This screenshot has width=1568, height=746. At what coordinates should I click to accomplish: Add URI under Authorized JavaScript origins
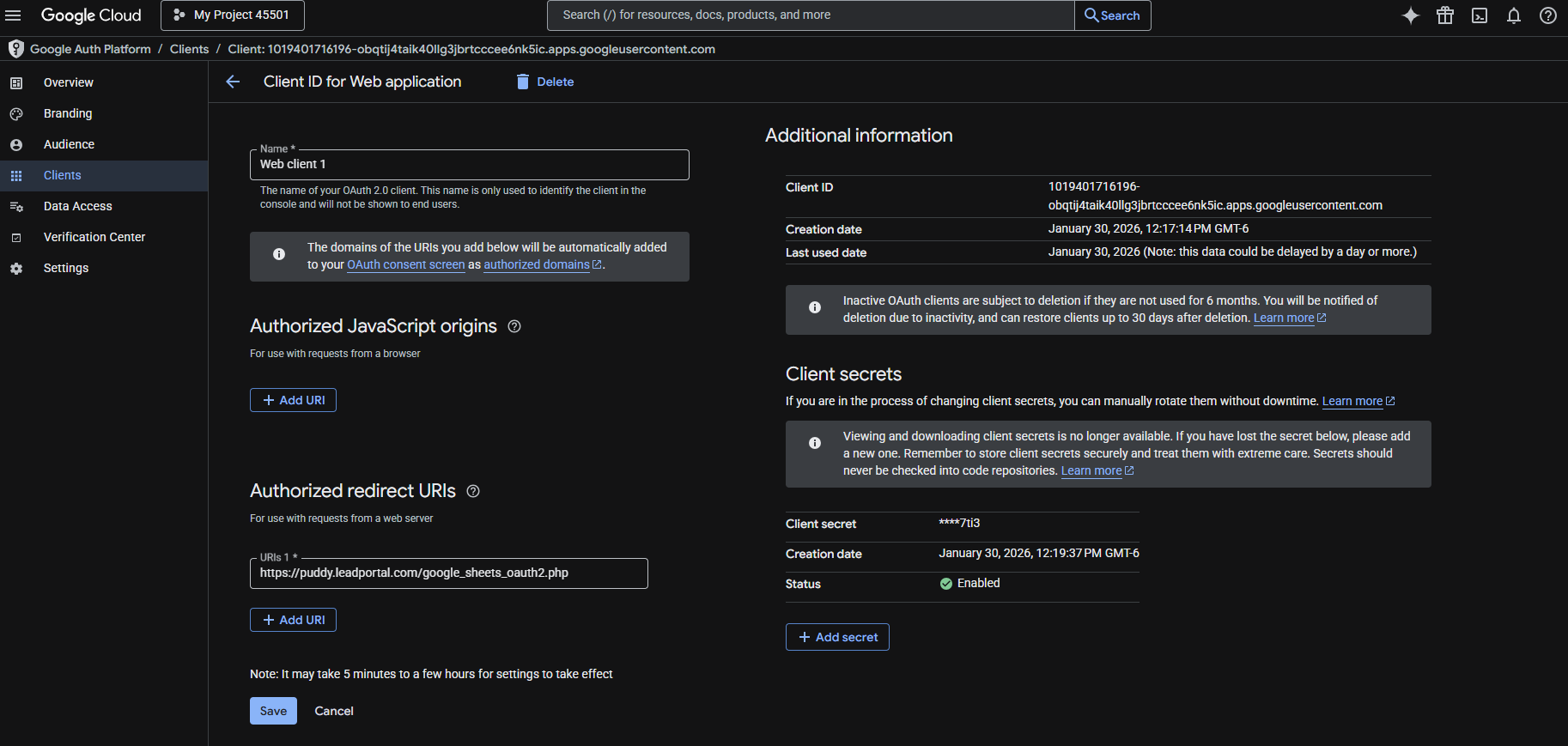point(293,400)
